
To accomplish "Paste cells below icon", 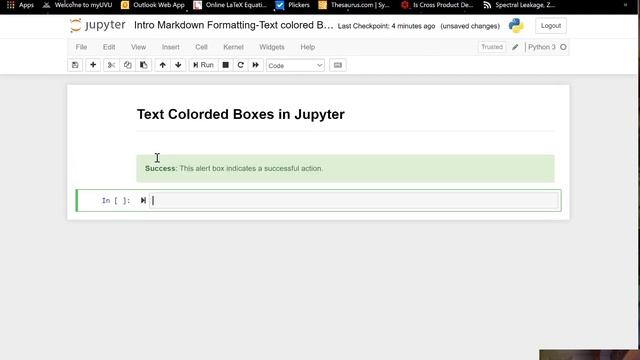I will click(x=144, y=65).
